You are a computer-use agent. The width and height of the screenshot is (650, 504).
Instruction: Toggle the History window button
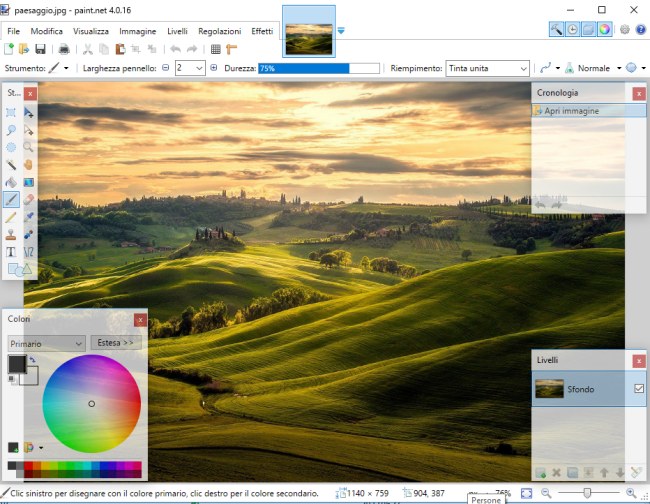tap(572, 29)
